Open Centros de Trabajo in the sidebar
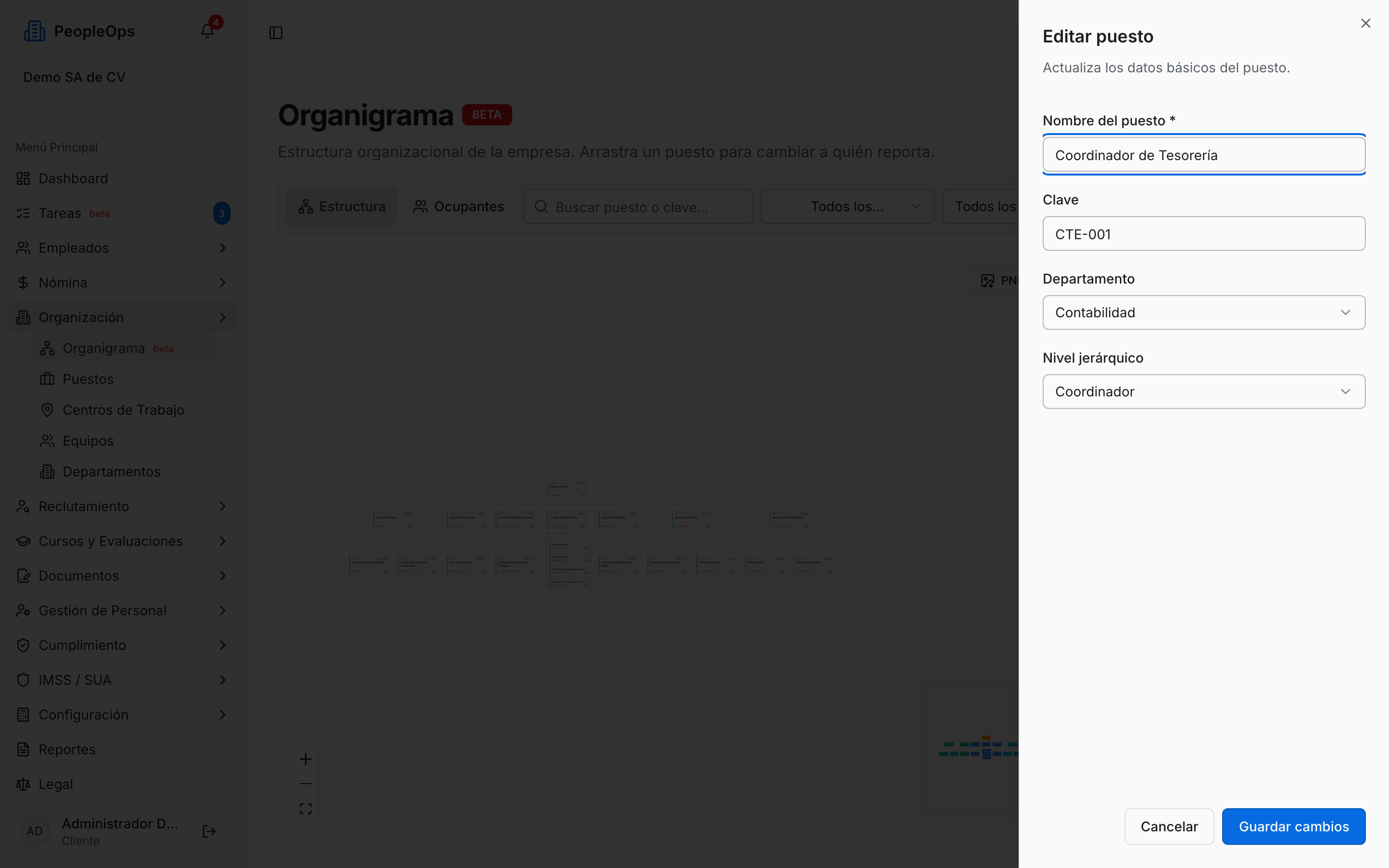The height and width of the screenshot is (868, 1389). pos(123,410)
